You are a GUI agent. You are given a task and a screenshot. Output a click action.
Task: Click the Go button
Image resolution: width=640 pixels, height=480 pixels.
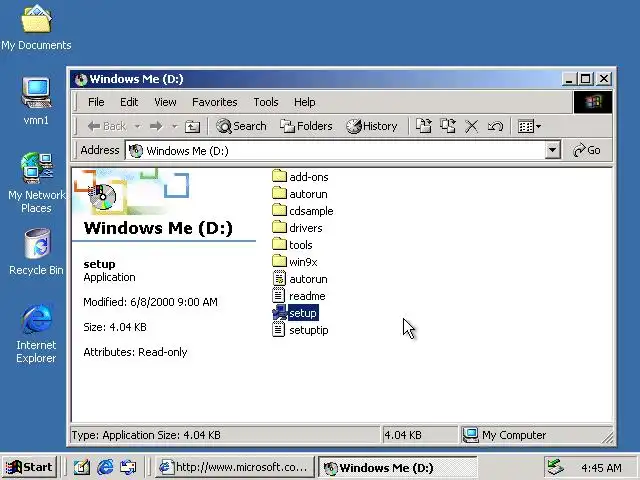click(x=587, y=150)
